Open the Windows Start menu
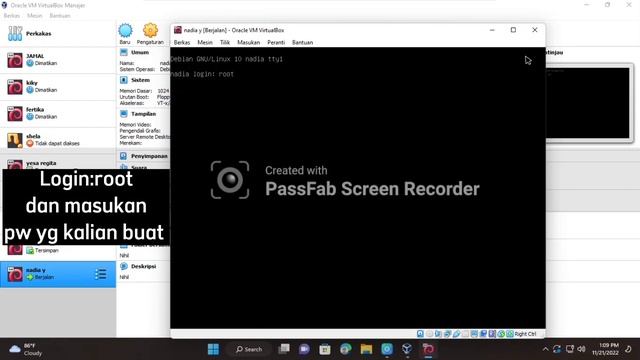Screen dimensions: 640x360 point(213,349)
